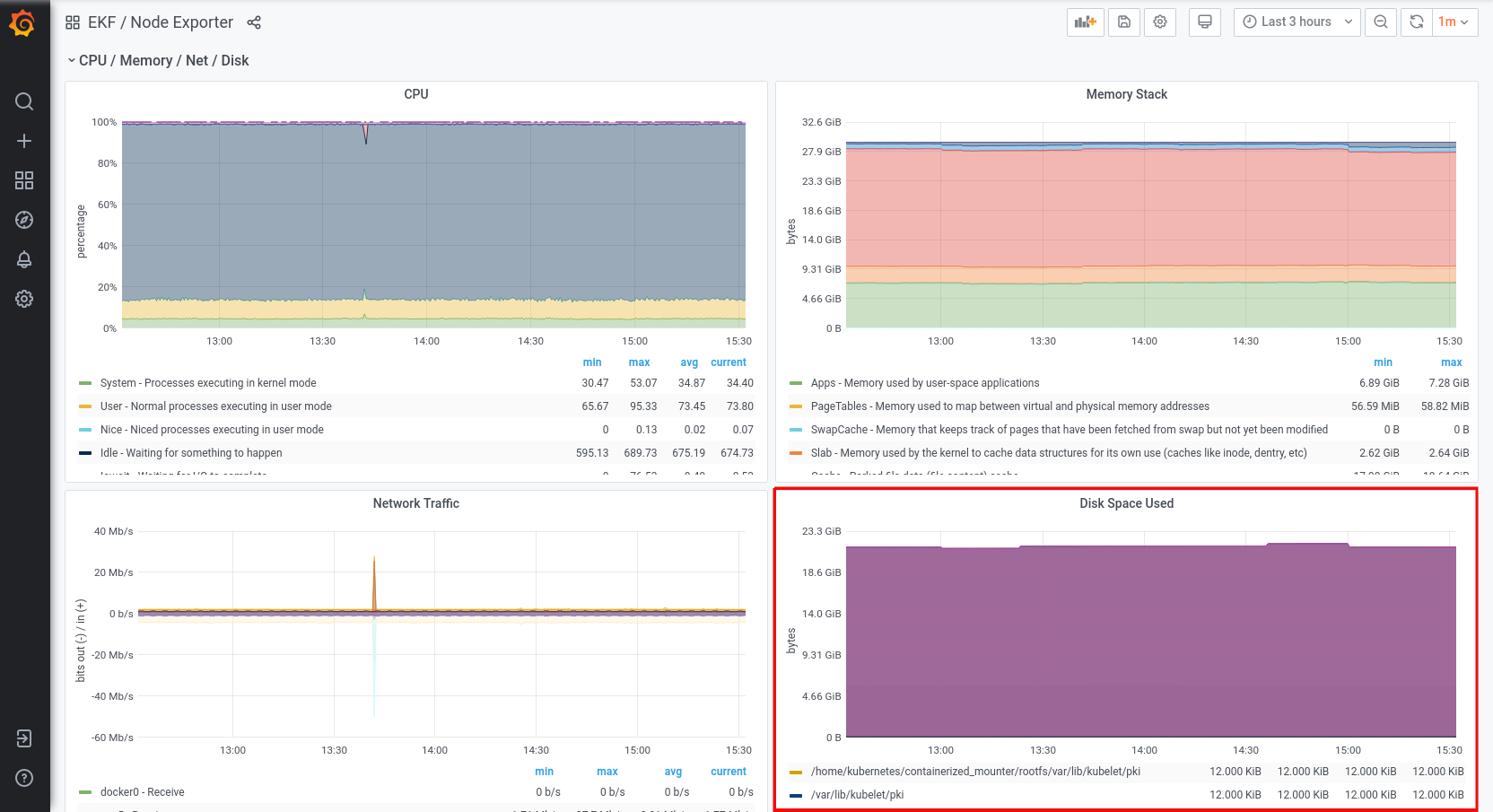1493x812 pixels.
Task: Collapse the CPU / Memory / Net / Disk row
Action: [x=158, y=60]
